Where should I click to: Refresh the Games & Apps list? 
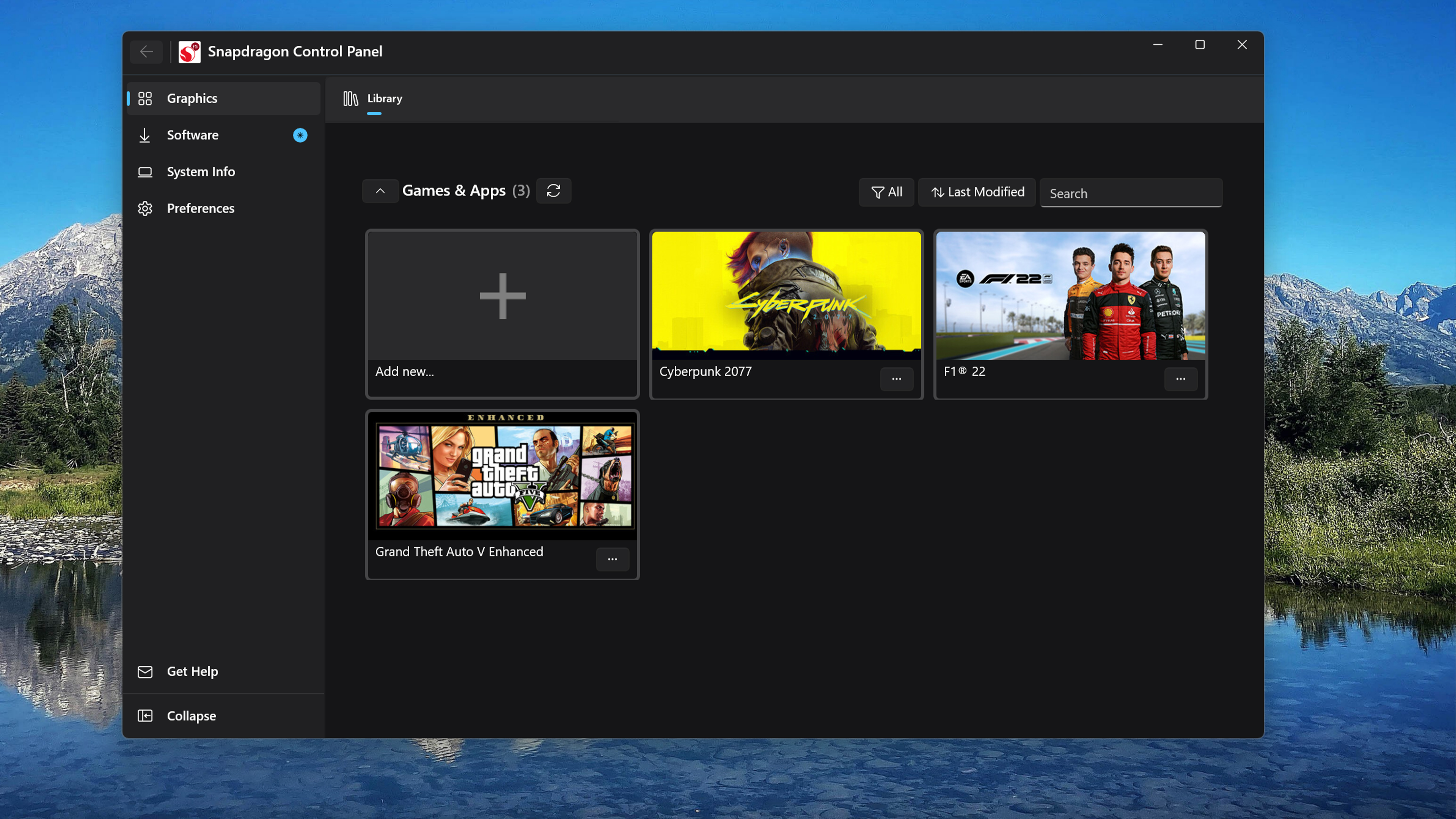click(553, 191)
